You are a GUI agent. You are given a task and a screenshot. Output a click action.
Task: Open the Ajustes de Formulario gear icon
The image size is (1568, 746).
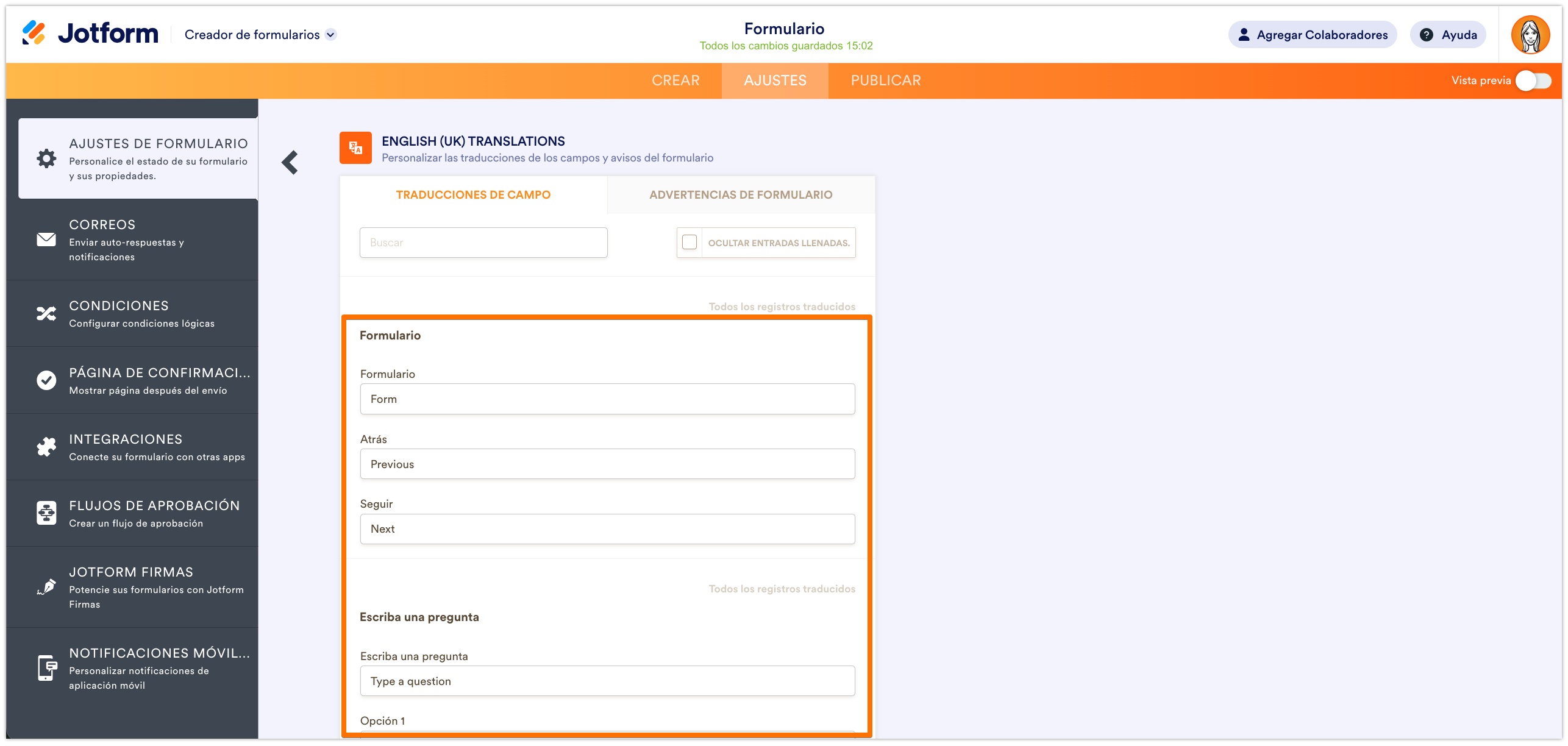point(46,158)
